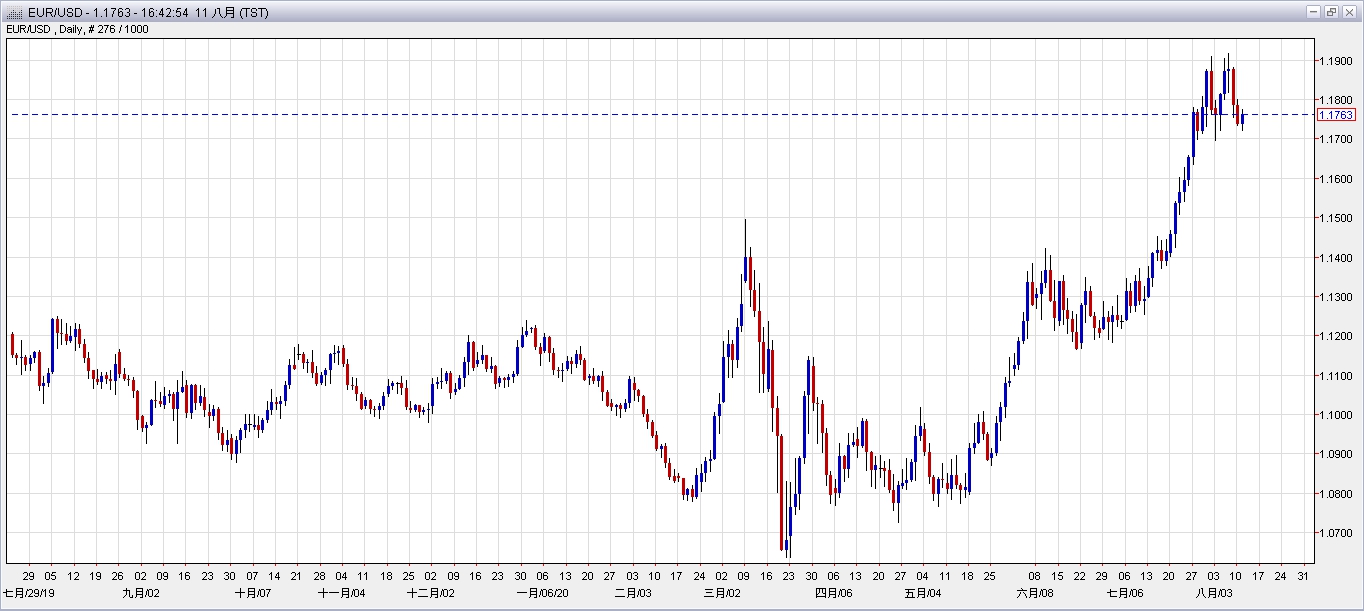Image resolution: width=1364 pixels, height=611 pixels.
Task: Restore down the EUR/USD chart window
Action: coord(1331,12)
